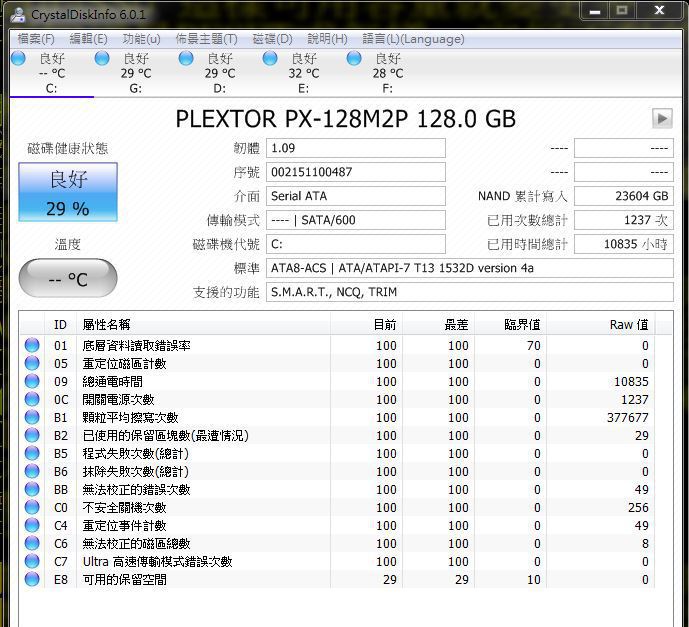Click the 32 °C label of drive E:
689x627 pixels.
coord(304,73)
